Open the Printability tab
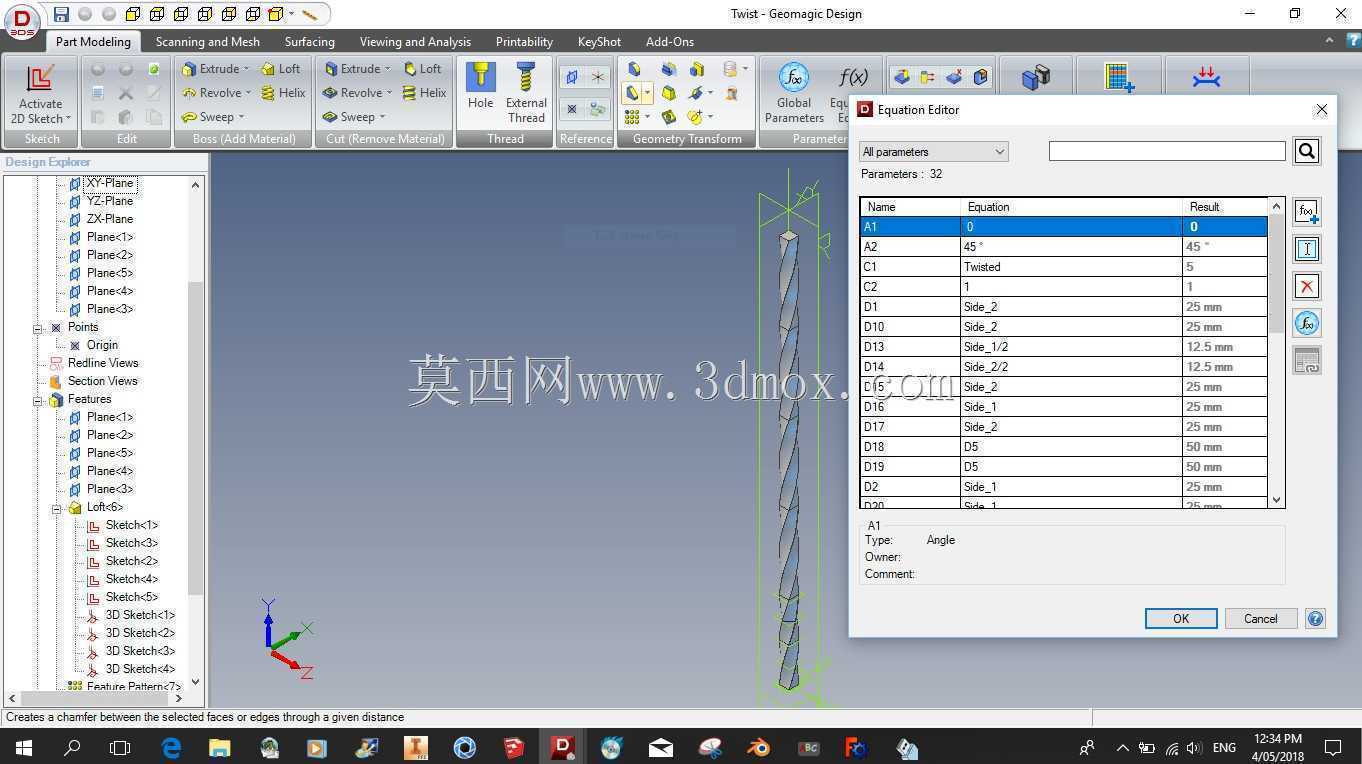 click(524, 42)
